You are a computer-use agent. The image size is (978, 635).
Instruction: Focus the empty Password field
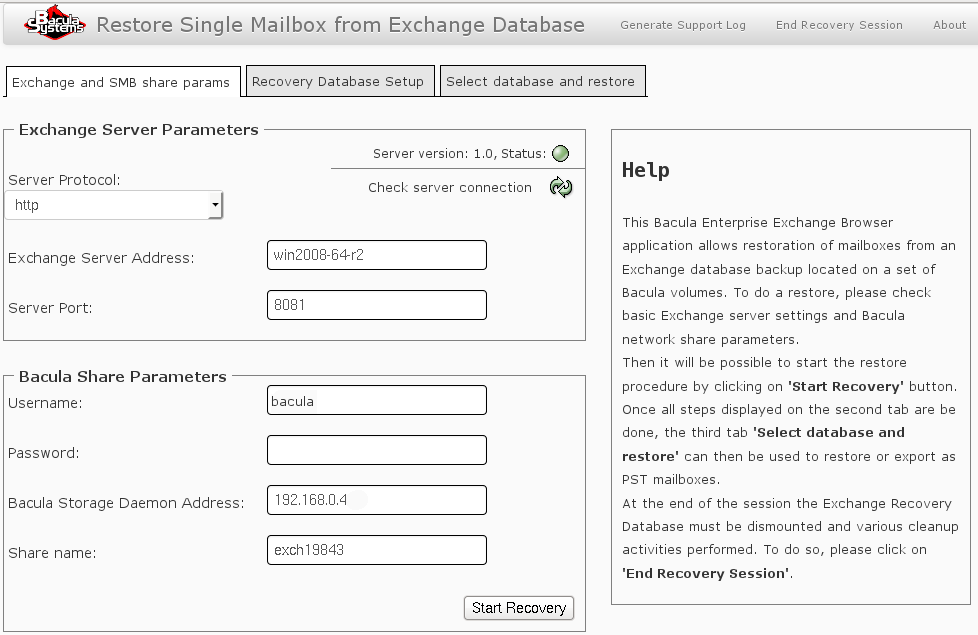[377, 450]
